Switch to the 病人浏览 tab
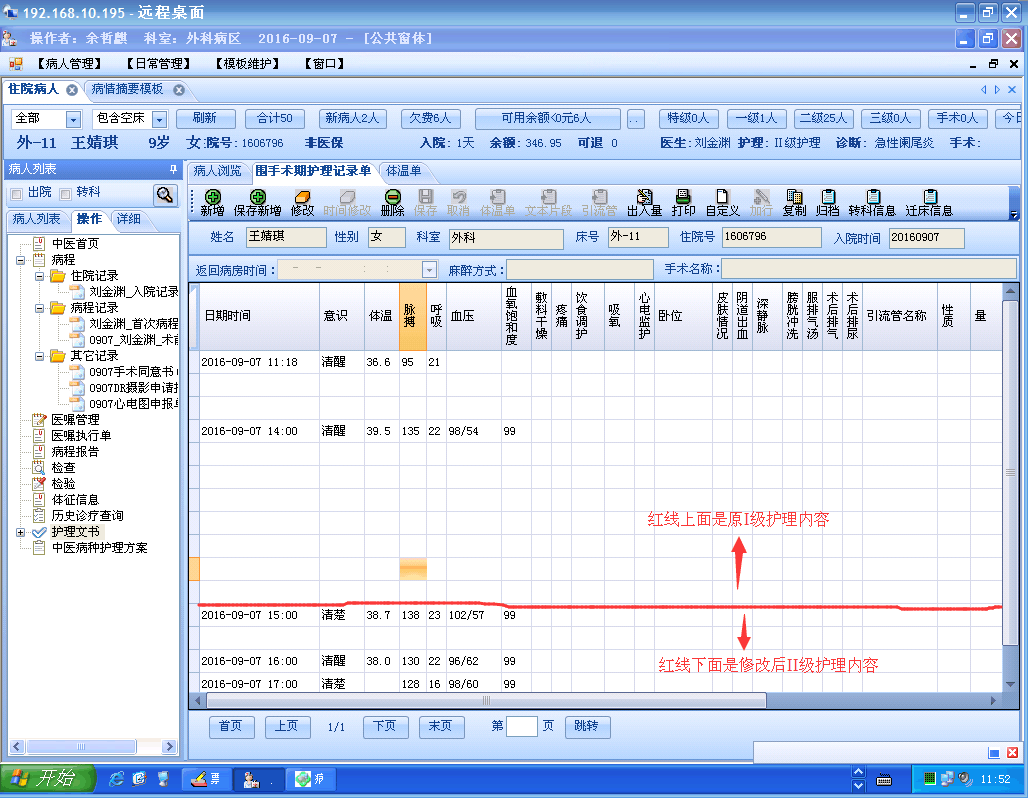Image resolution: width=1028 pixels, height=798 pixels. (x=218, y=171)
